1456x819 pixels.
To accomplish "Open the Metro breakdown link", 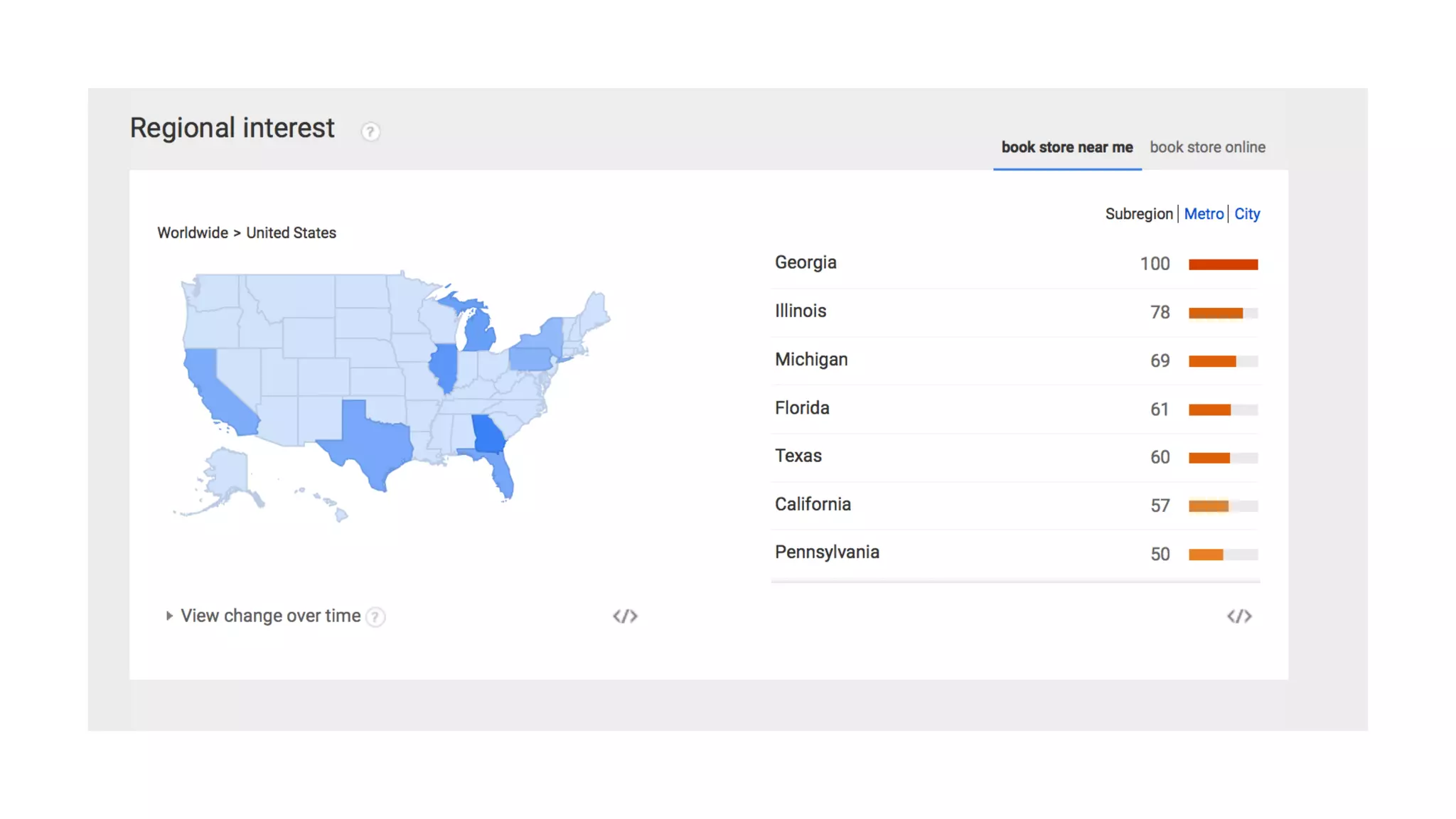I will pyautogui.click(x=1203, y=214).
